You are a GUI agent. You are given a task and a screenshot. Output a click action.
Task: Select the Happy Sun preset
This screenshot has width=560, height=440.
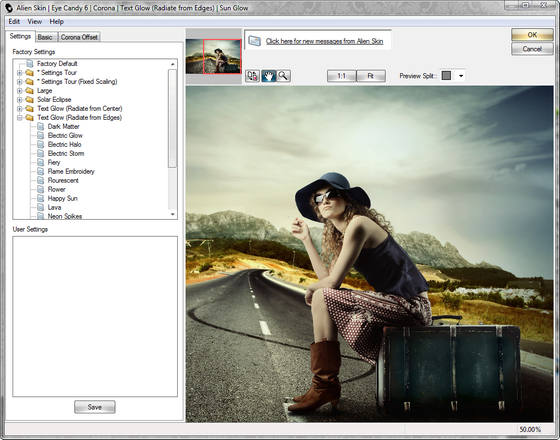(x=62, y=199)
